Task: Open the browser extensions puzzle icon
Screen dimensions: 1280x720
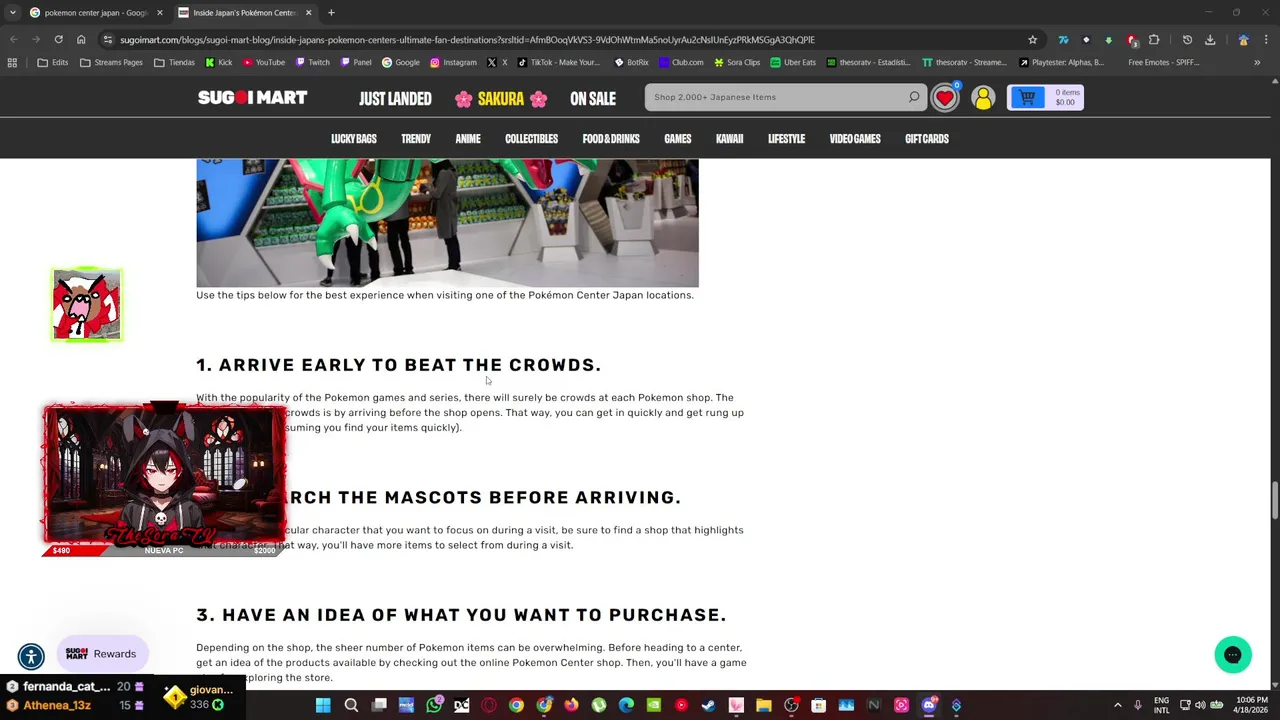Action: click(x=1154, y=40)
